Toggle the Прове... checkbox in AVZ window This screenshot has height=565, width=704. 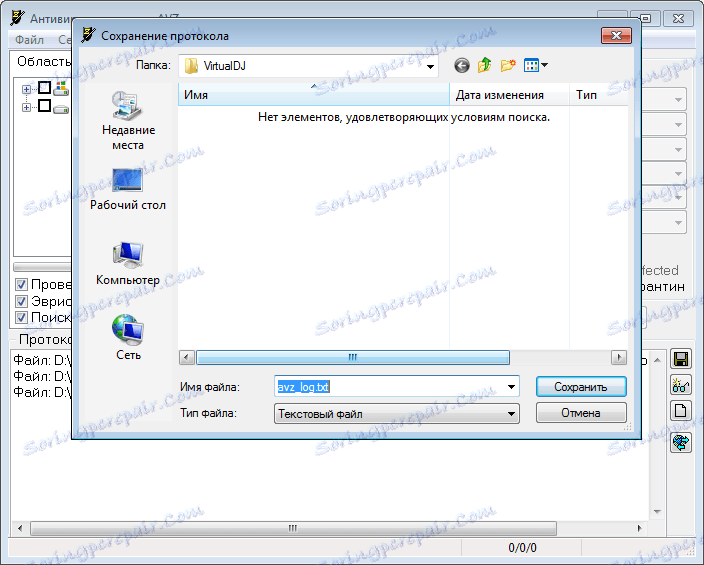pyautogui.click(x=22, y=284)
